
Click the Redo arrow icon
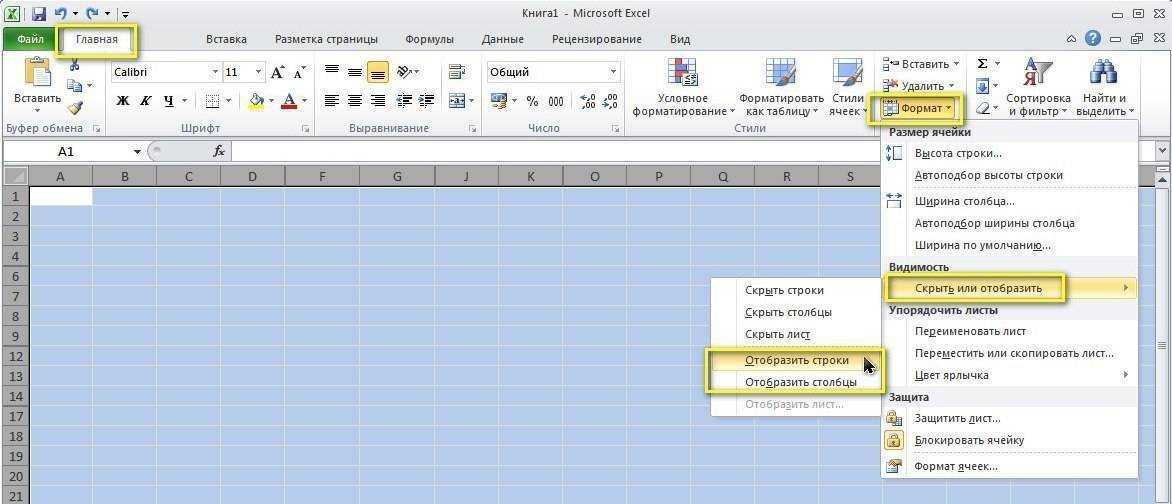pyautogui.click(x=94, y=13)
